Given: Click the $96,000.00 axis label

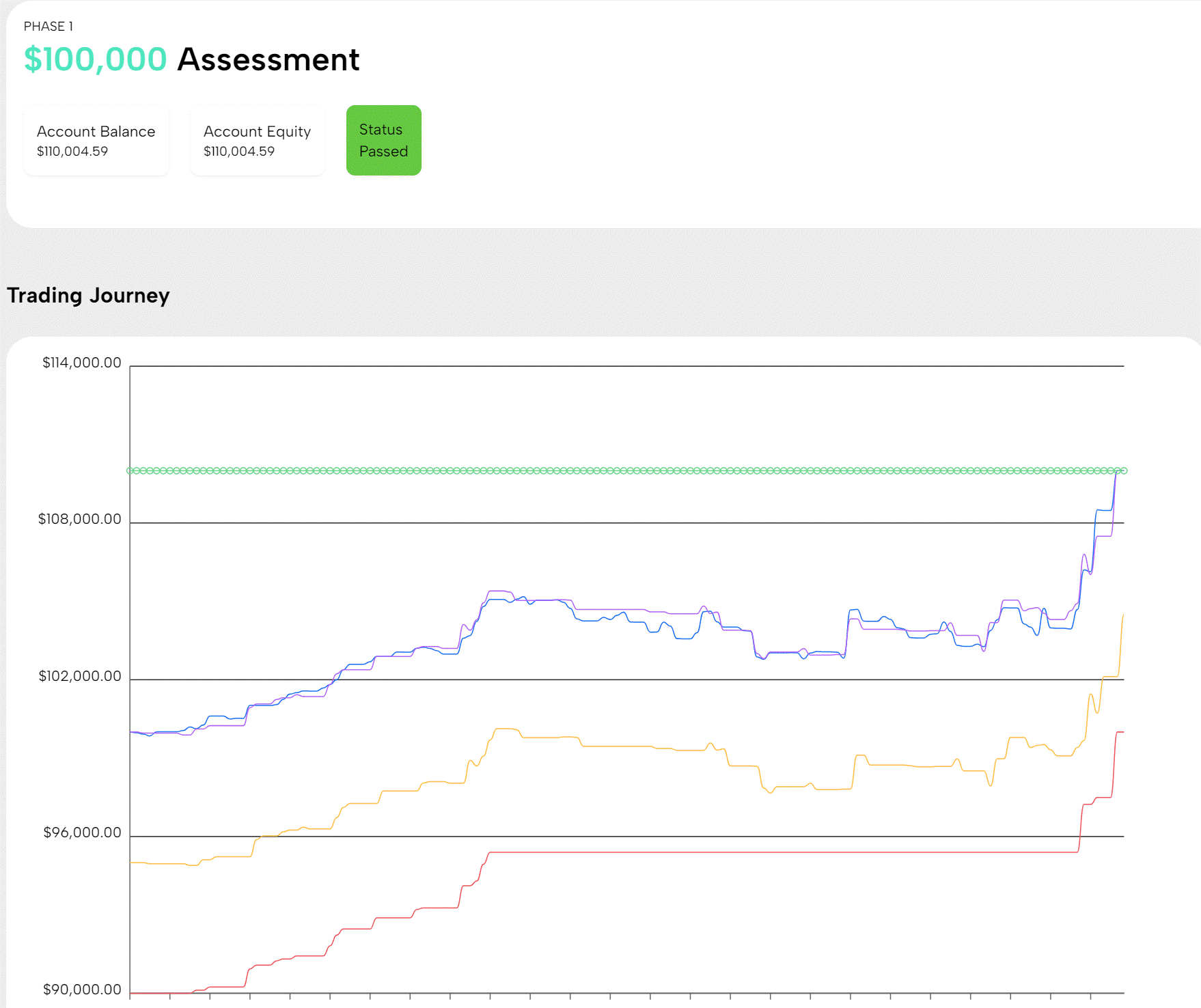Looking at the screenshot, I should (82, 832).
